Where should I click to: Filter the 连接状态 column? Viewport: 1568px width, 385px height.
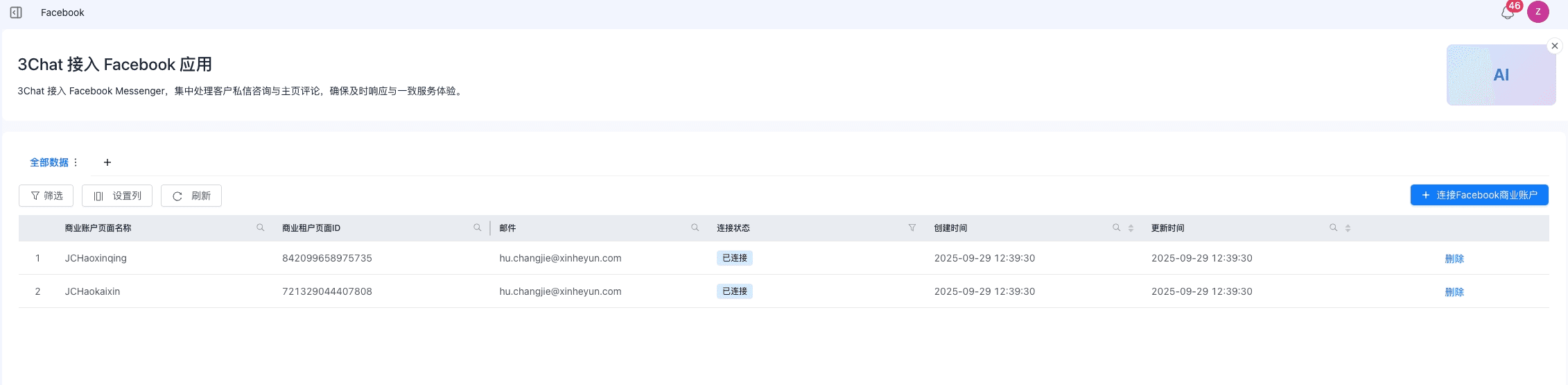[x=912, y=228]
